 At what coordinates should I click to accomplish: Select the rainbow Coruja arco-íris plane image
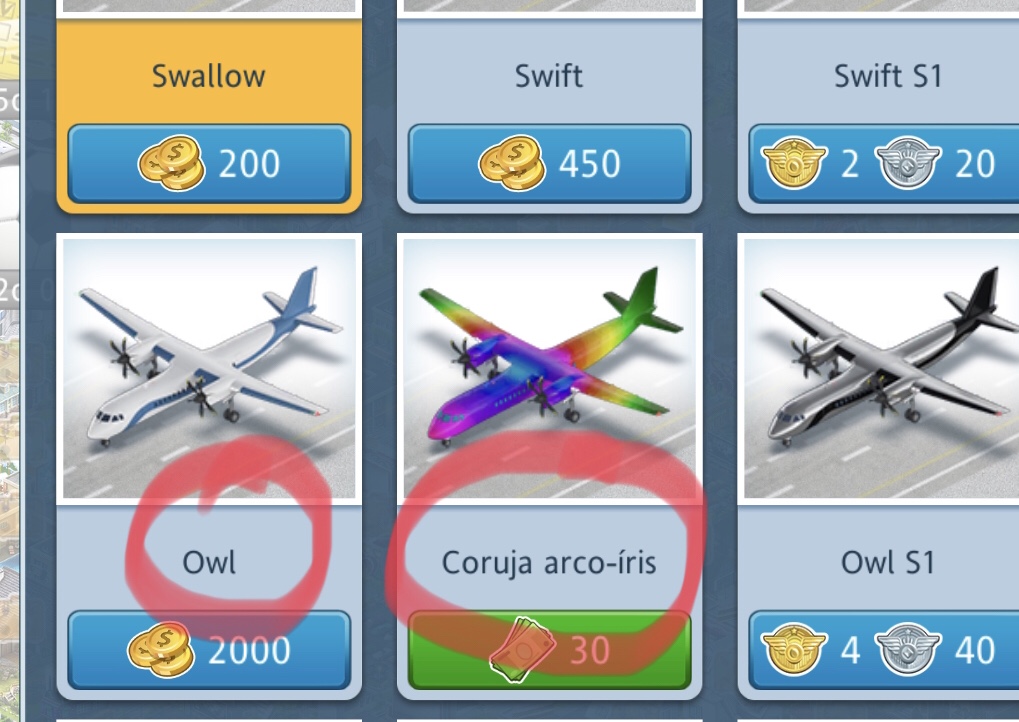coord(550,368)
